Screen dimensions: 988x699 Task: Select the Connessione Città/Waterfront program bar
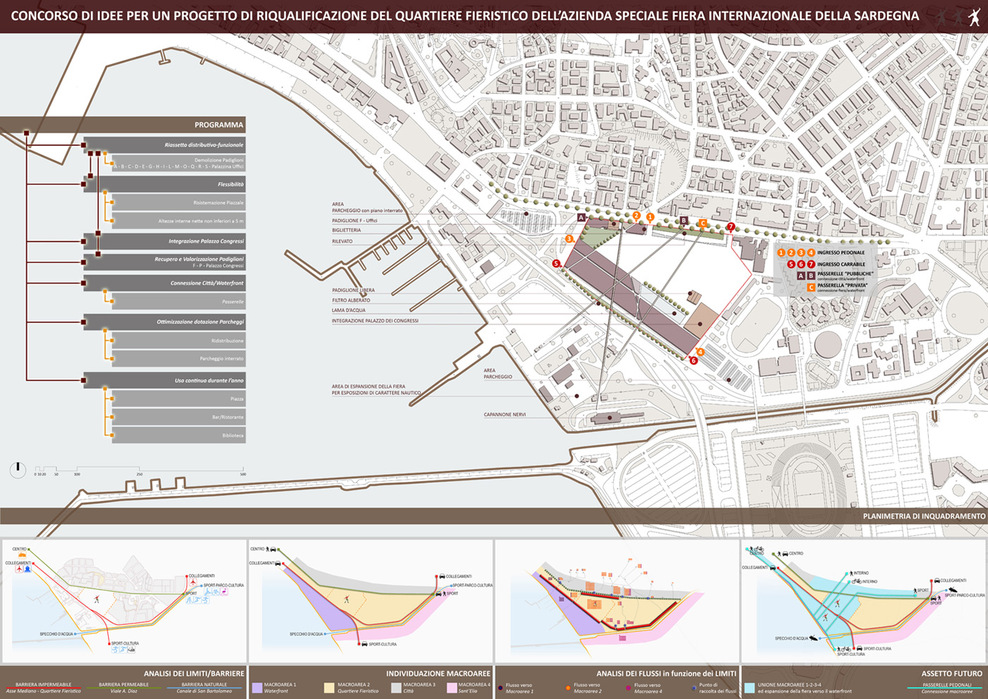click(164, 283)
